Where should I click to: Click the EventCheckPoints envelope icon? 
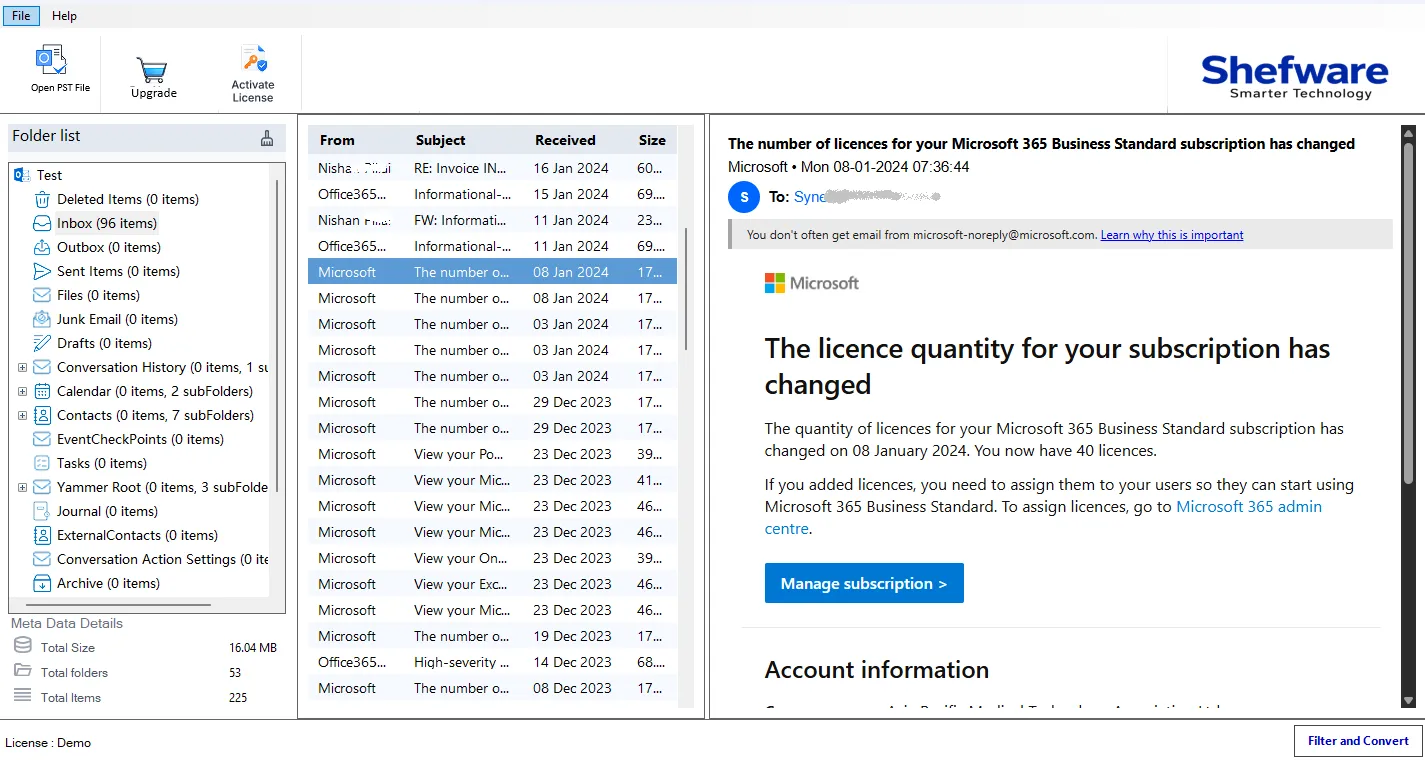(42, 439)
